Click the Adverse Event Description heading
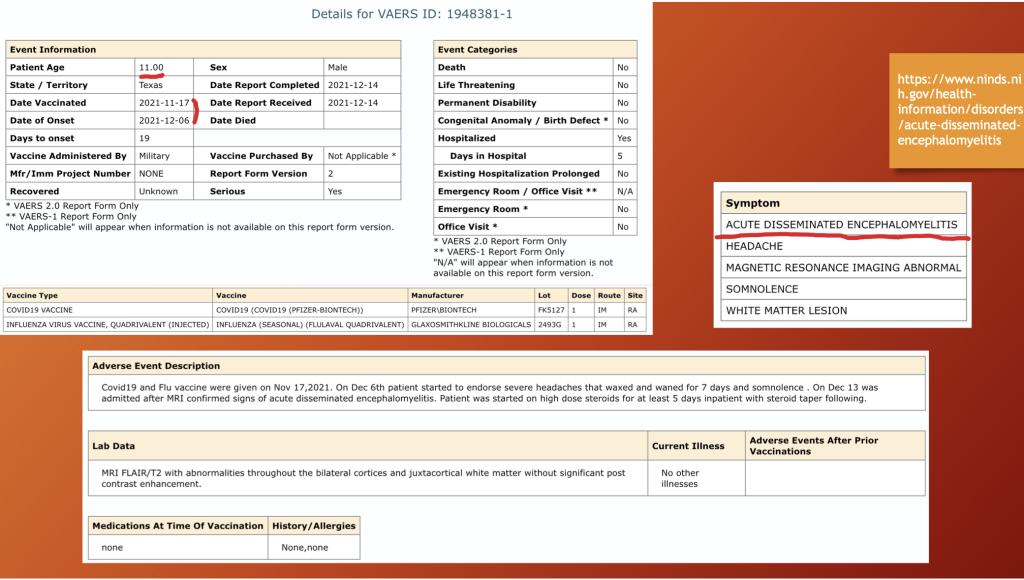 tap(156, 366)
